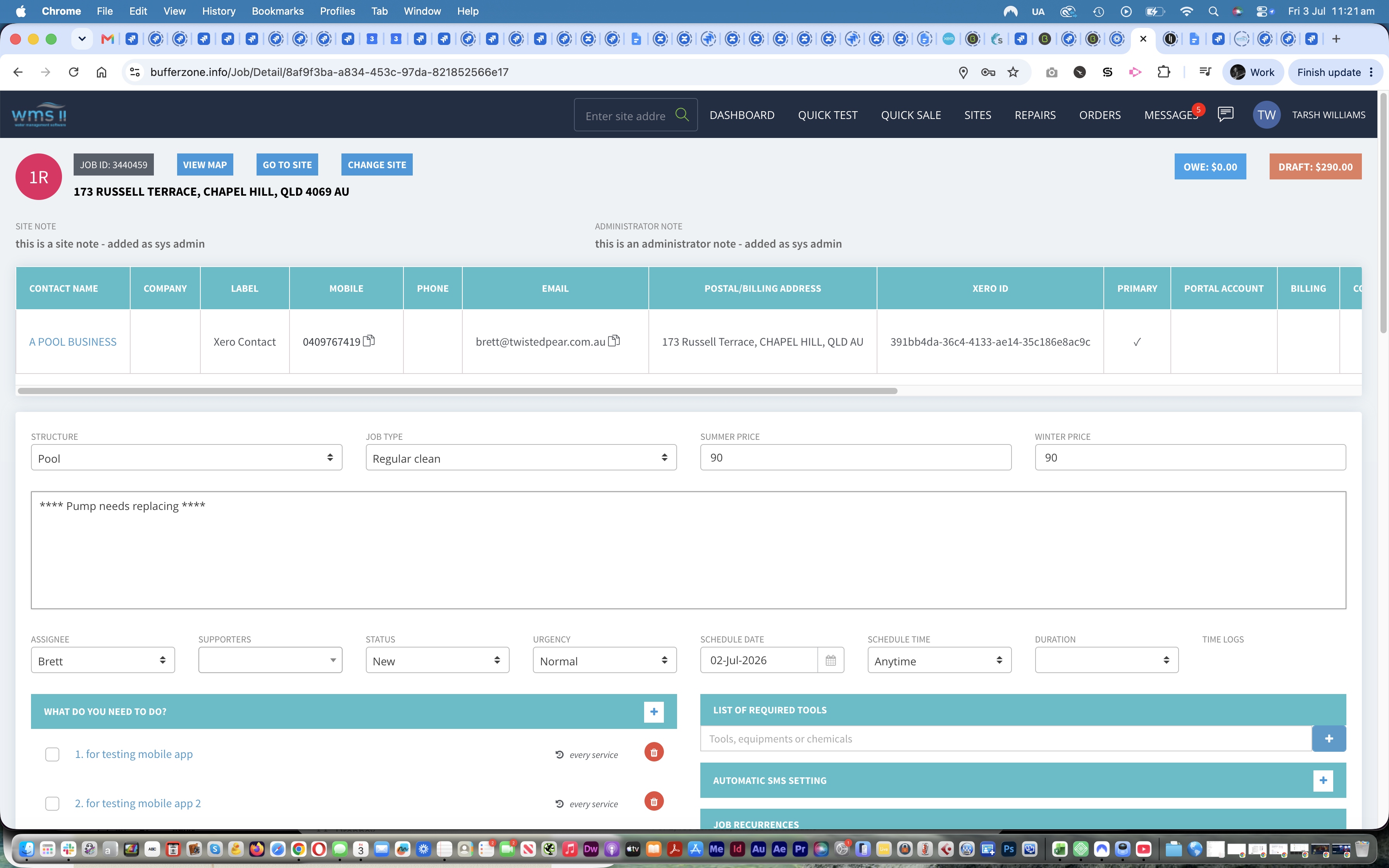Image resolution: width=1389 pixels, height=868 pixels.
Task: Click the Summer Price field
Action: (x=855, y=458)
